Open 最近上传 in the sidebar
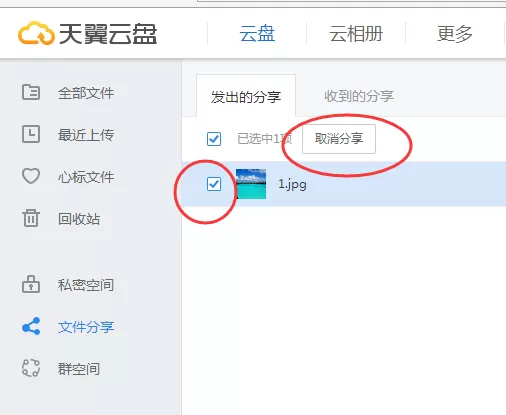Image resolution: width=506 pixels, height=415 pixels. 86,135
